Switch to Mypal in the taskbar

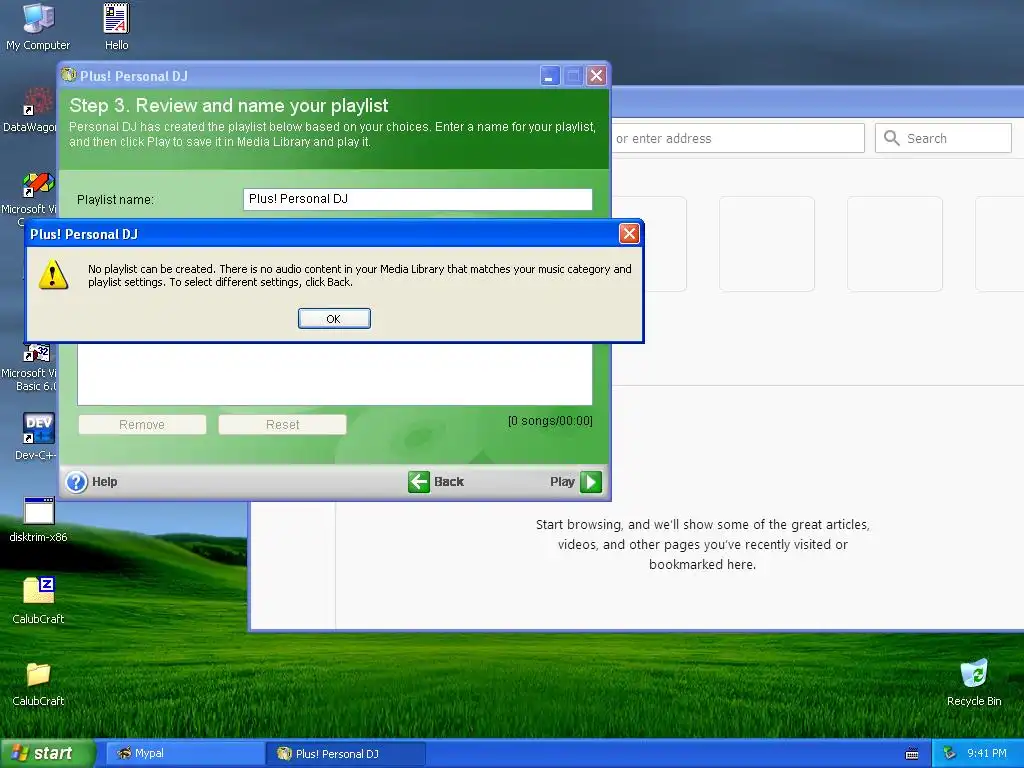[x=185, y=754]
